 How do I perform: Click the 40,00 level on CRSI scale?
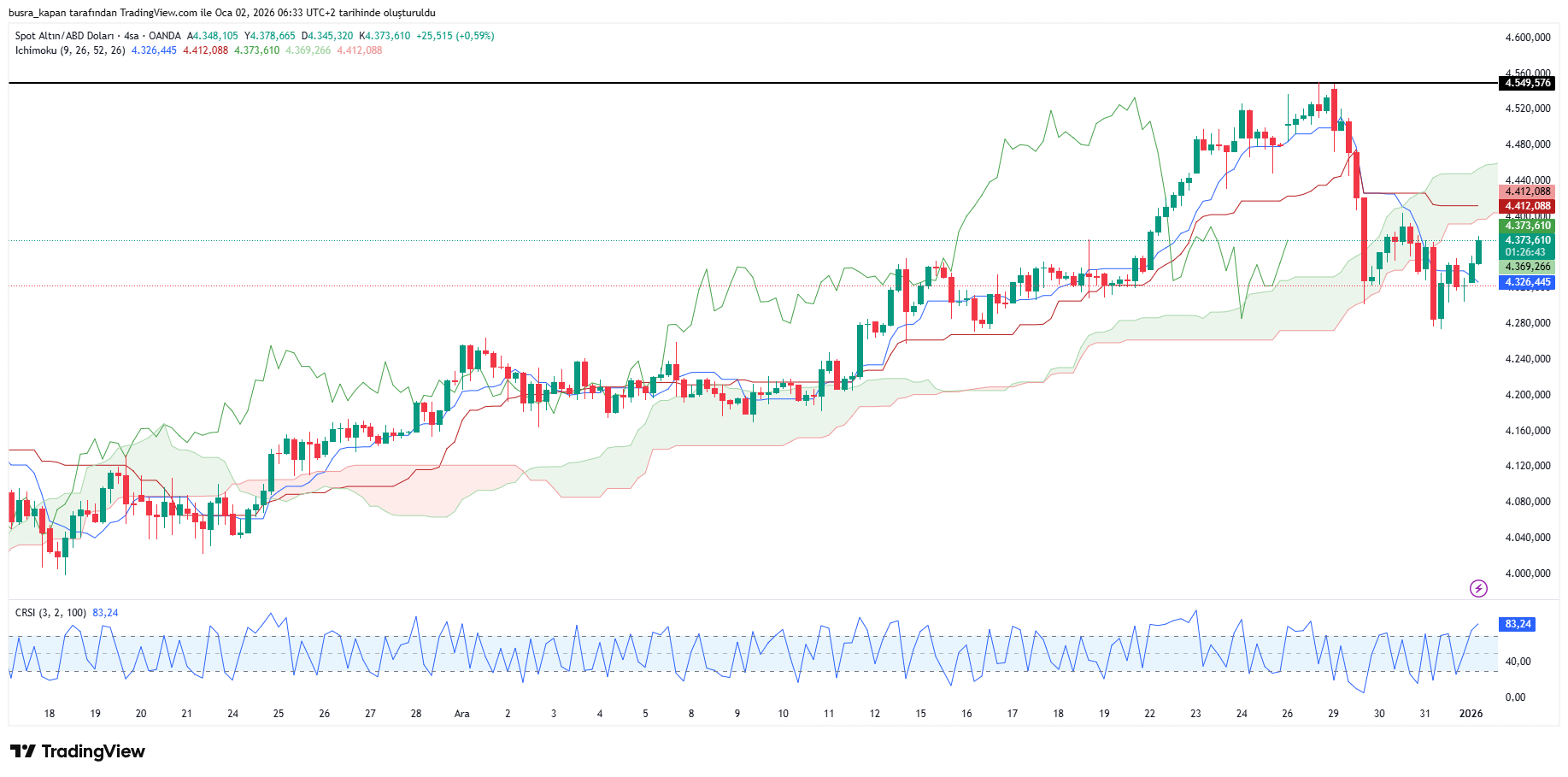[x=1518, y=662]
